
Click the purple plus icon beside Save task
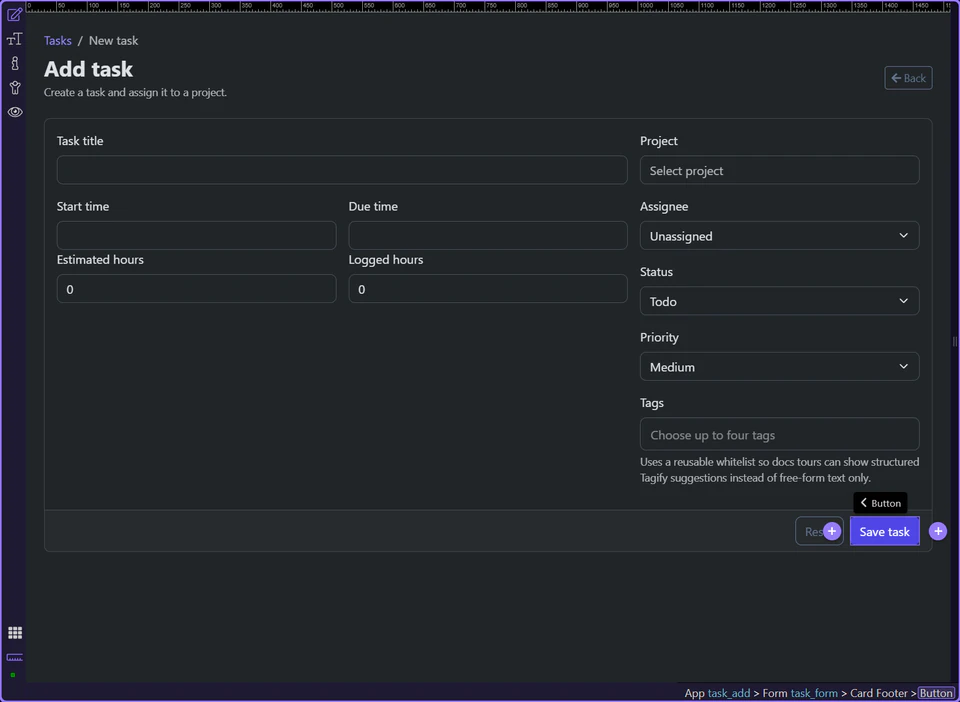937,531
